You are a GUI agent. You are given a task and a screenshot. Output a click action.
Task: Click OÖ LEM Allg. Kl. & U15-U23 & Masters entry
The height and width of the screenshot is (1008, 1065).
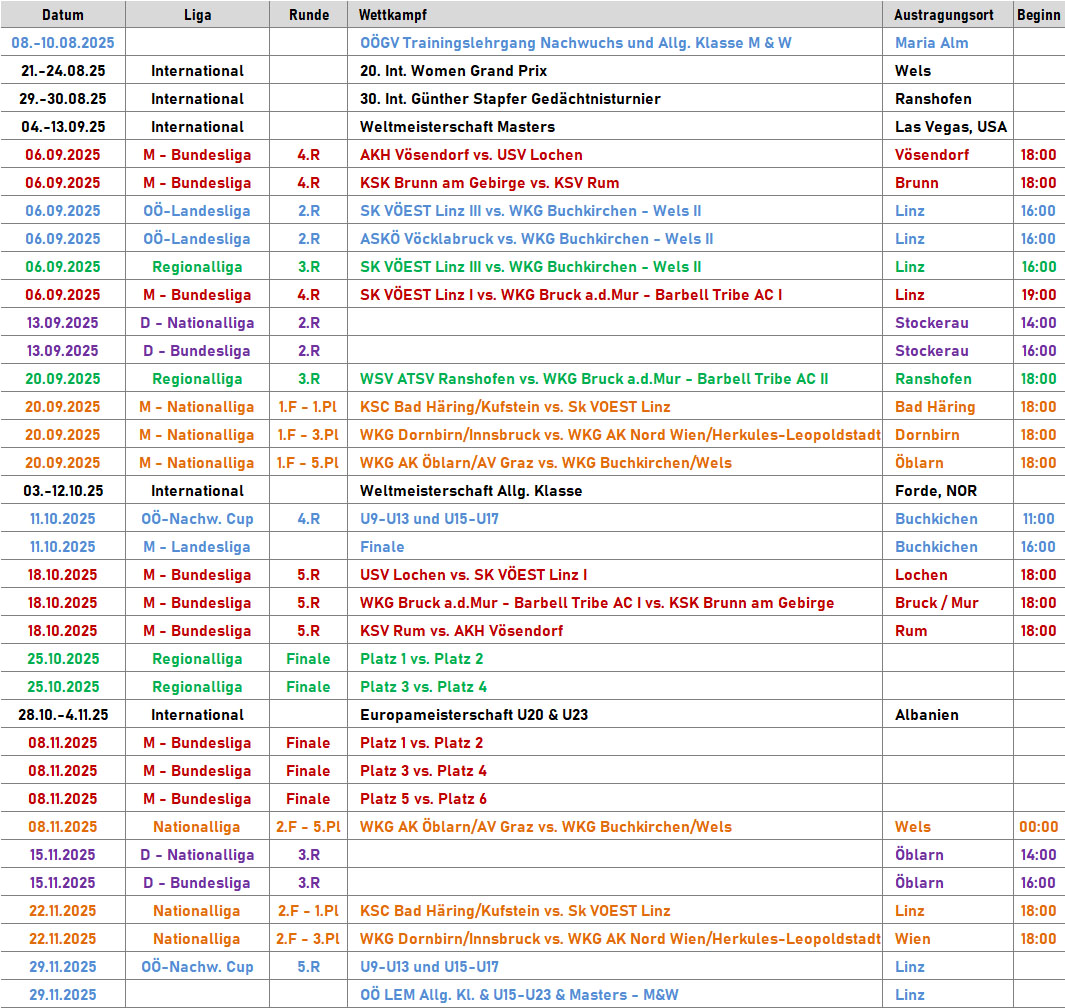(x=519, y=994)
